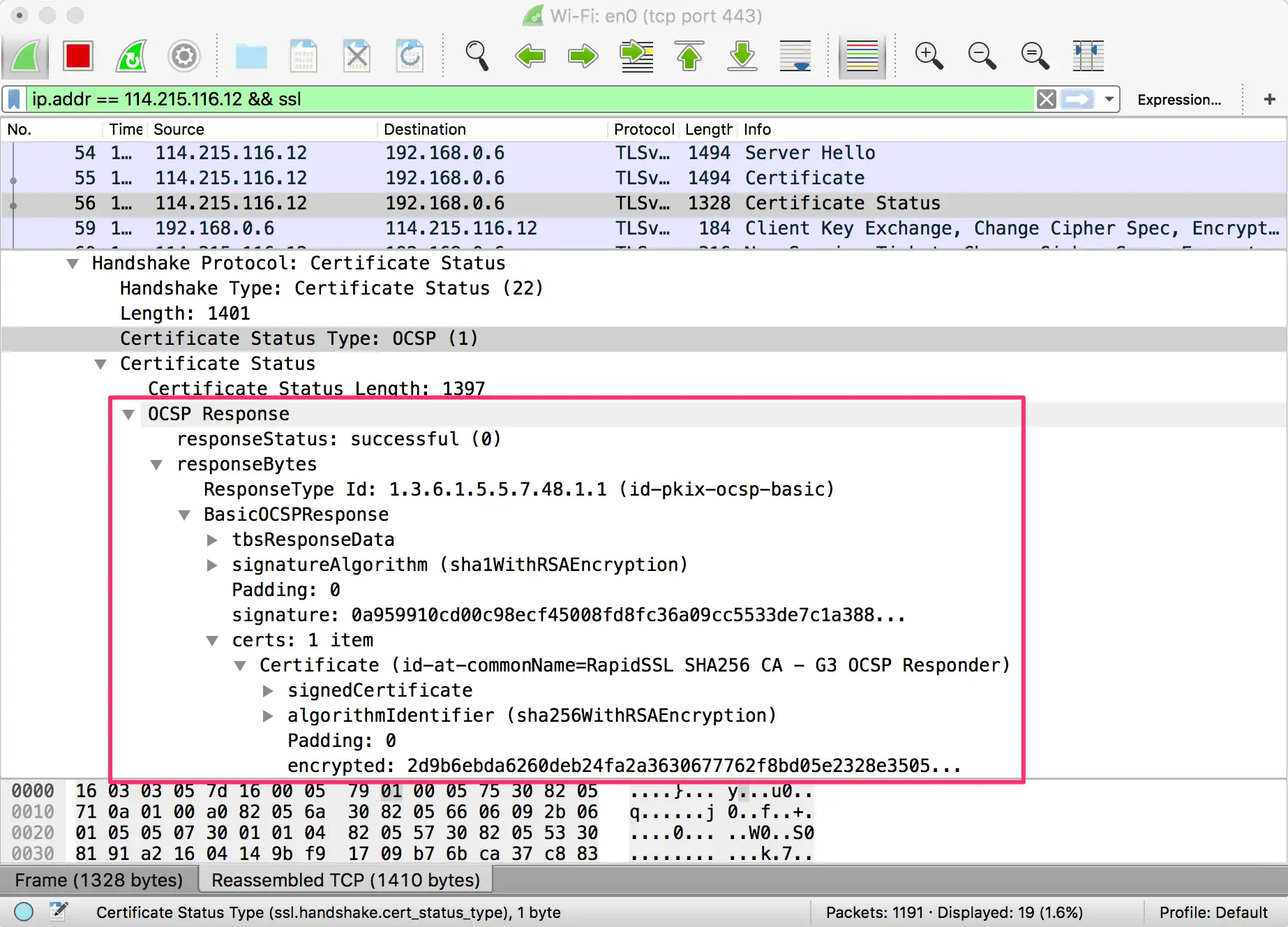Expand signatureAlgorithm sha1WithRSAEncryption
1288x927 pixels.
[212, 565]
